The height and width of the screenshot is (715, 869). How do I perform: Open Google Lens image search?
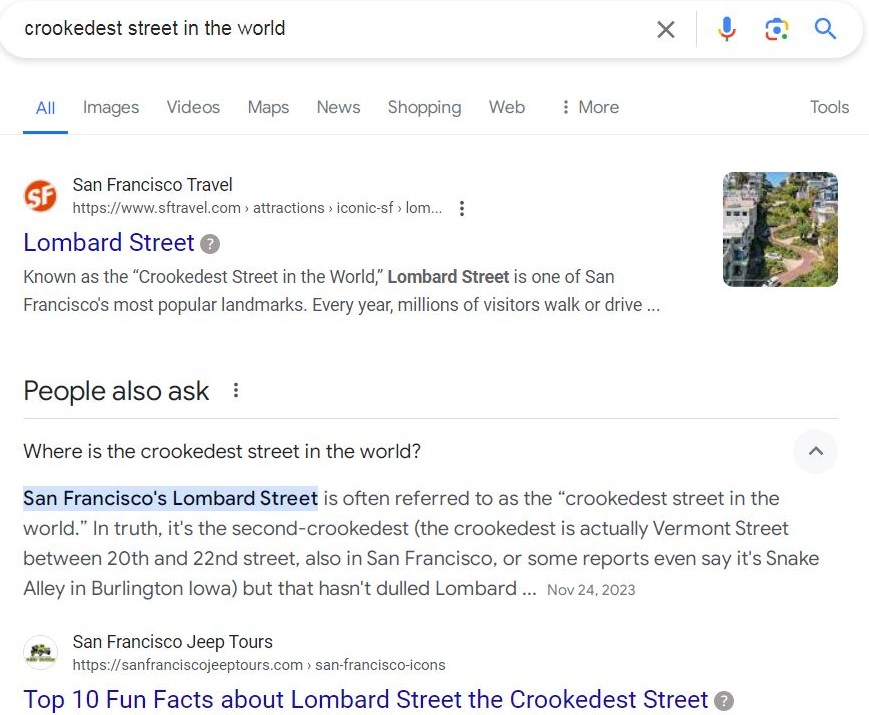click(776, 29)
